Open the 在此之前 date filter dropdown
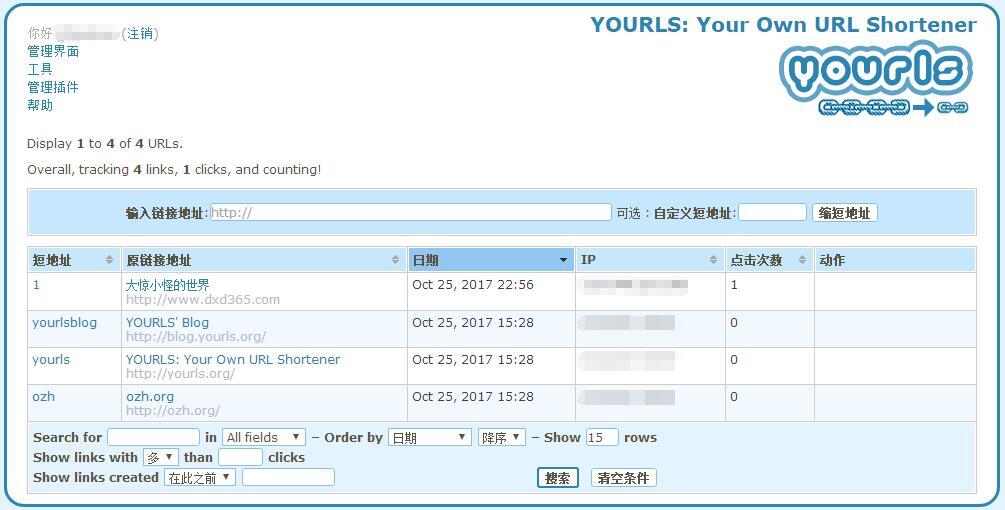The height and width of the screenshot is (510, 1005). [200, 477]
